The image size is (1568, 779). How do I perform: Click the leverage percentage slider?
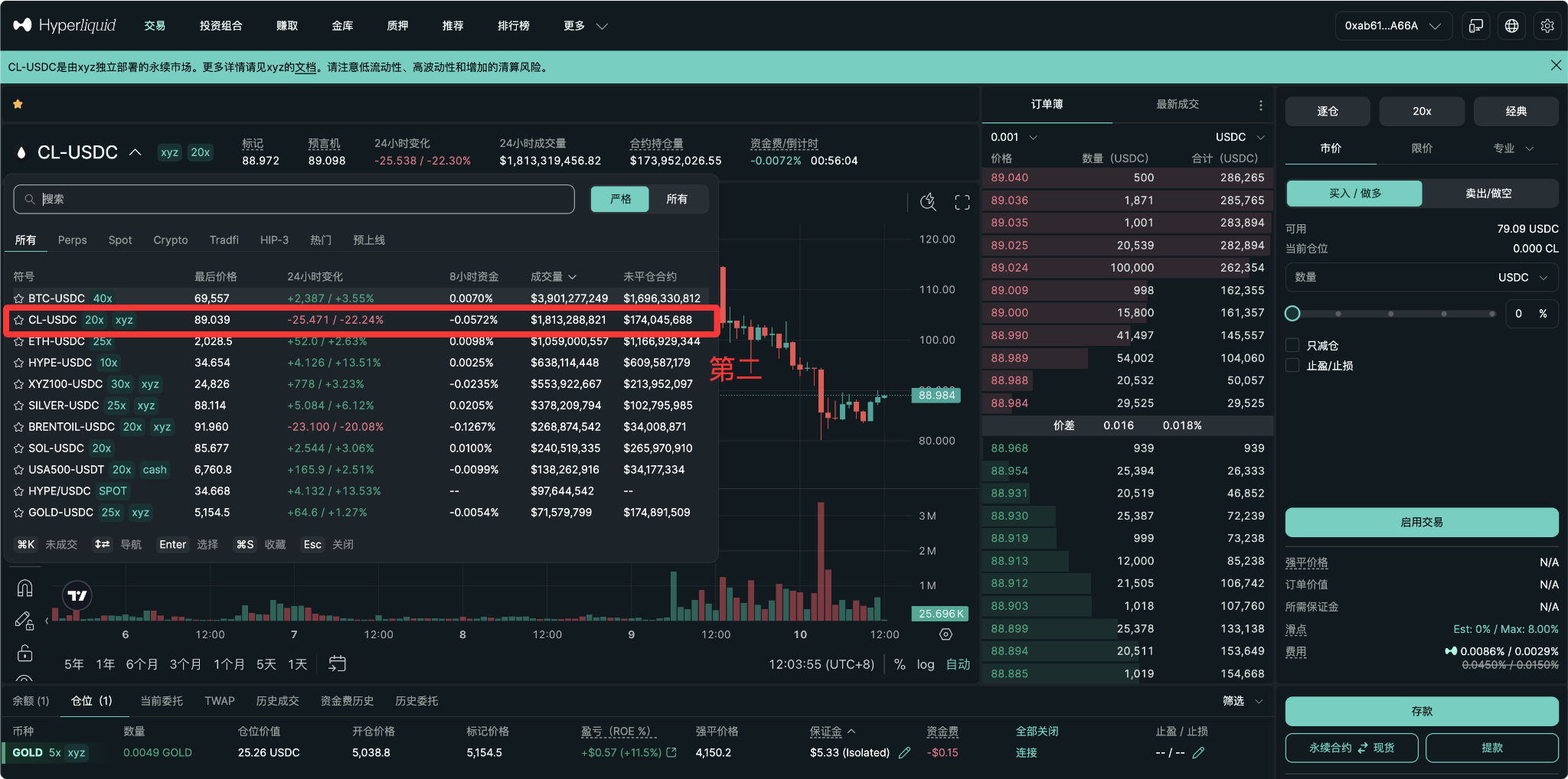(x=1390, y=313)
